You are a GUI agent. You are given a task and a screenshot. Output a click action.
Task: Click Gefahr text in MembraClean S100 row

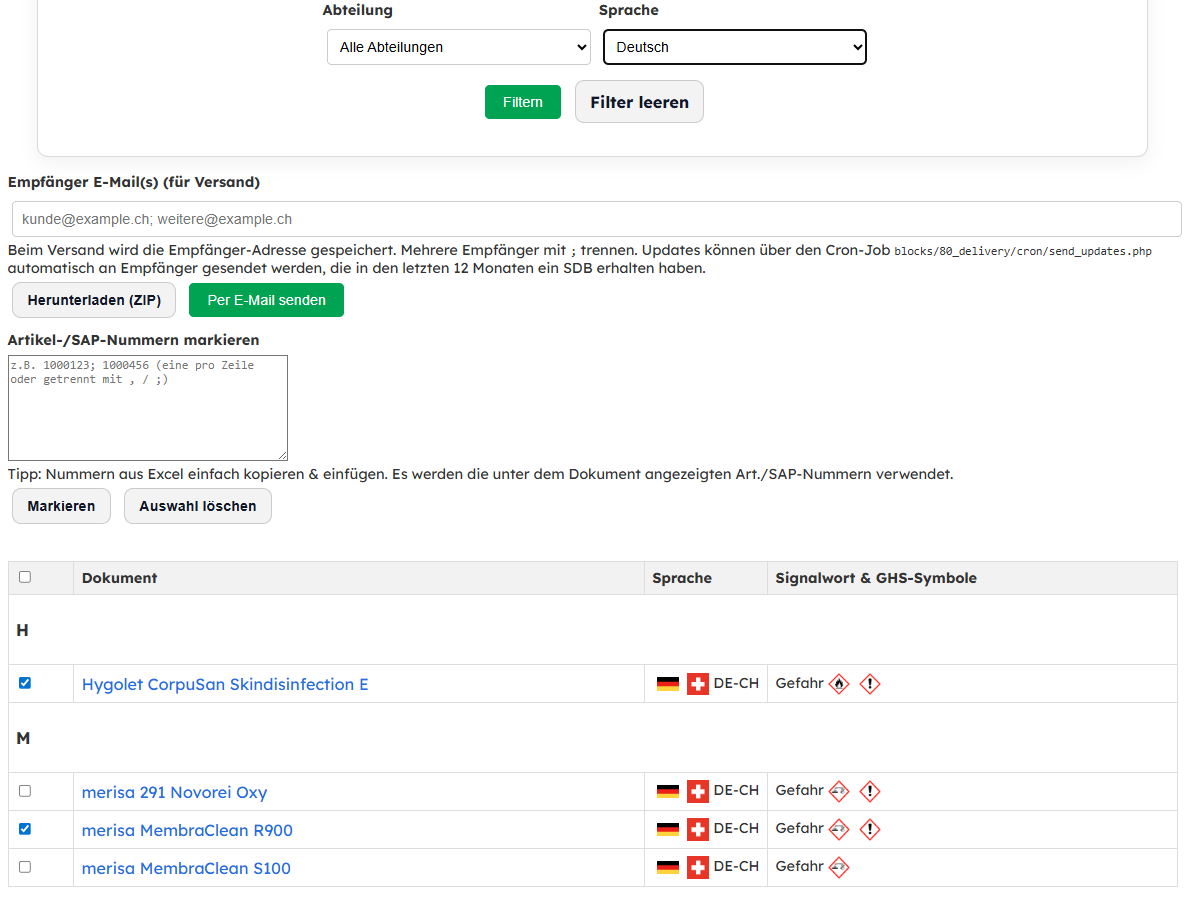[x=799, y=866]
